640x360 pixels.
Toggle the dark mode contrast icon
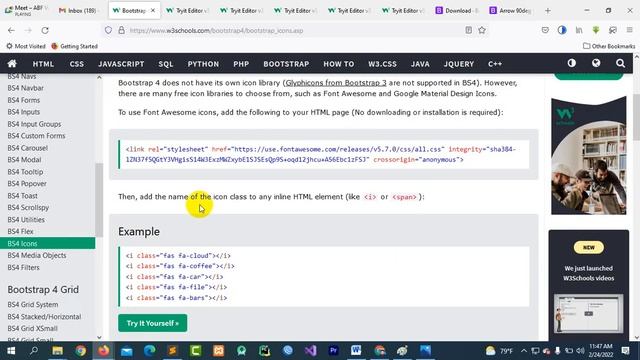[571, 63]
